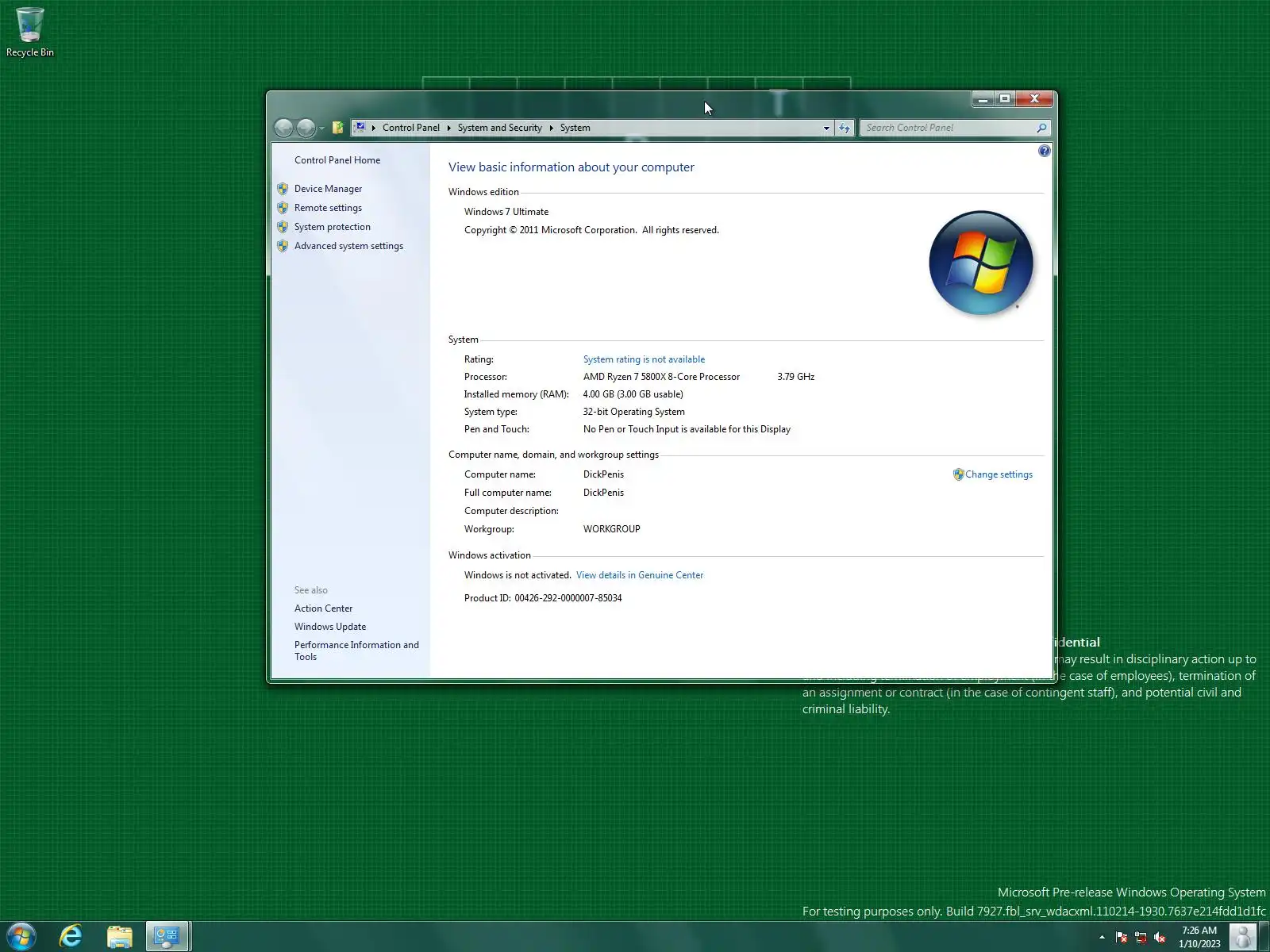Image resolution: width=1270 pixels, height=952 pixels.
Task: Select System and Security in the breadcrumb
Action: tap(499, 128)
